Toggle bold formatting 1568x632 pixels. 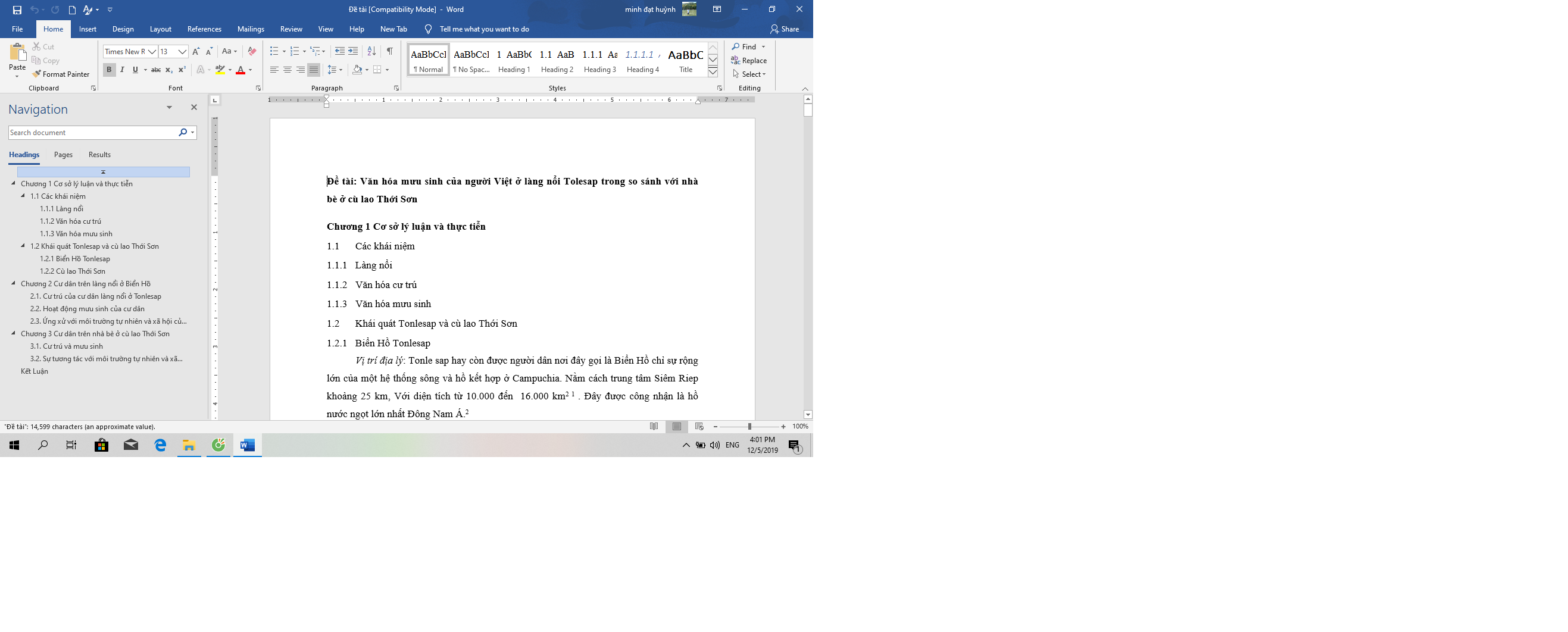(109, 70)
